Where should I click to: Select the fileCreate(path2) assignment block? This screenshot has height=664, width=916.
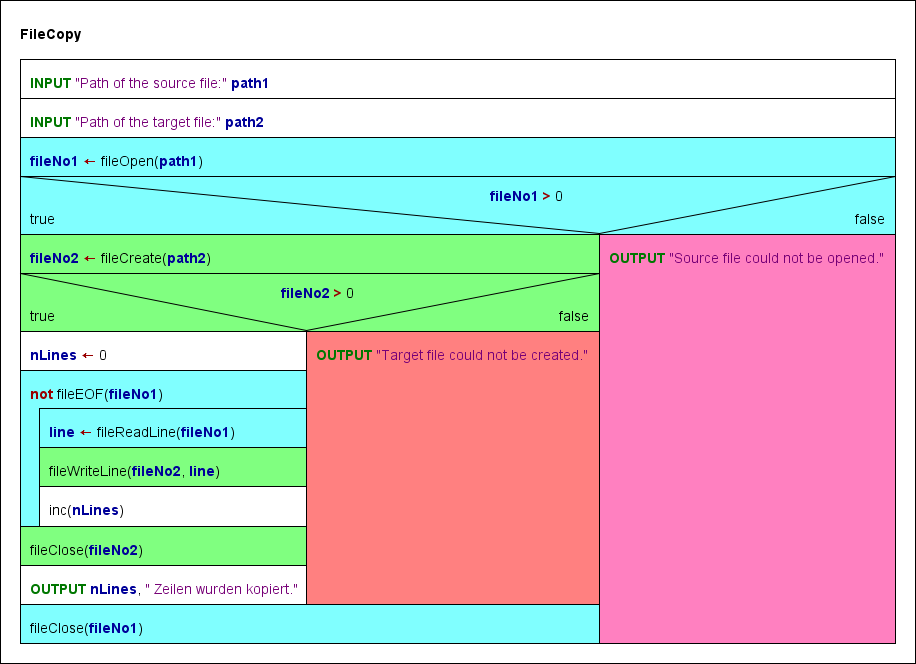[310, 254]
